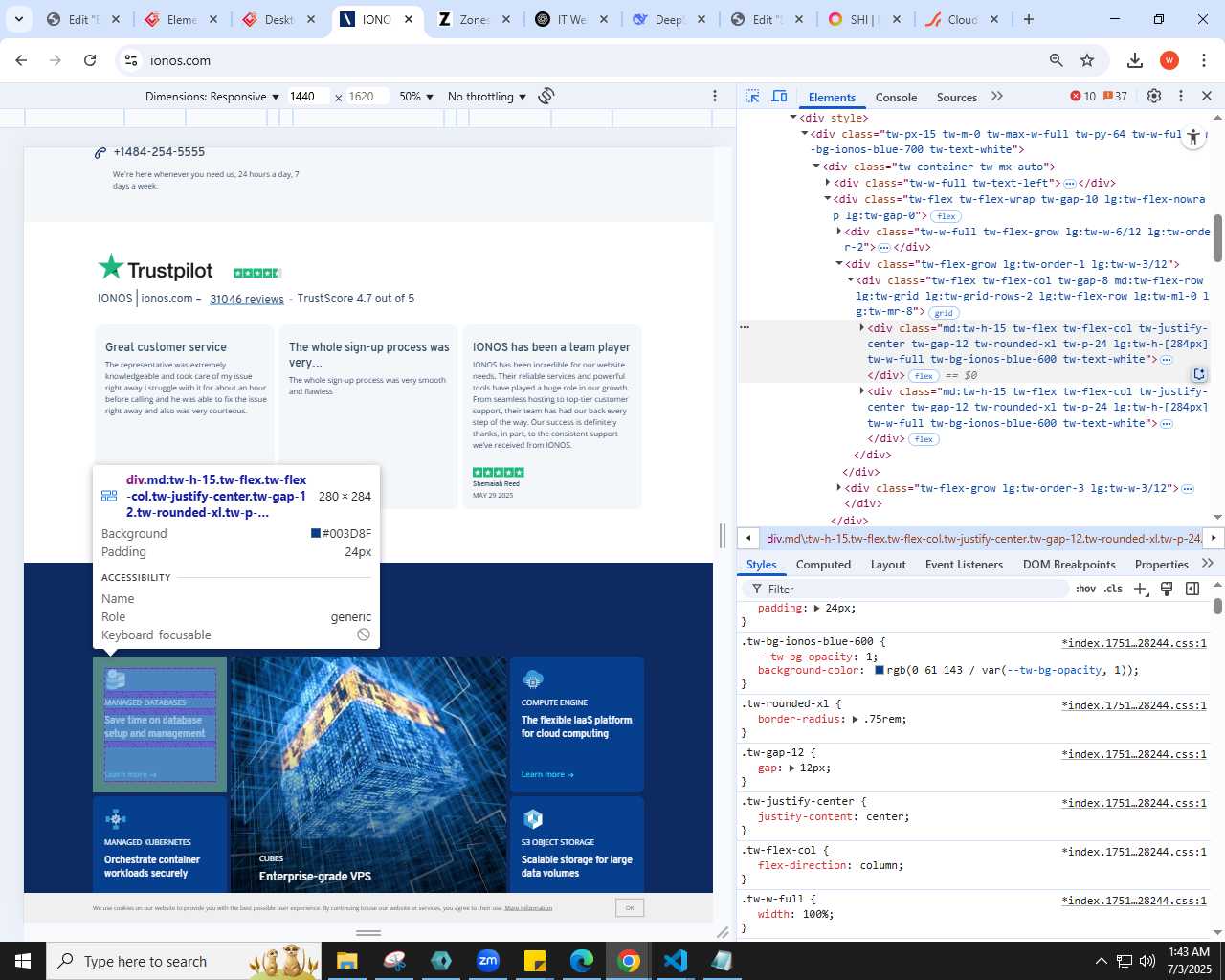The width and height of the screenshot is (1225, 980).
Task: Open 31046 reviews Trustpilot link
Action: tap(247, 299)
